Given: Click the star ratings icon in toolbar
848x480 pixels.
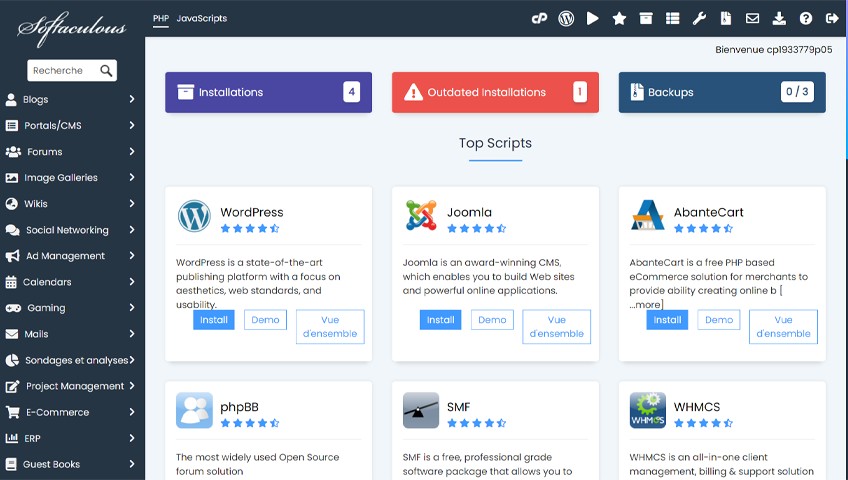Looking at the screenshot, I should 619,18.
